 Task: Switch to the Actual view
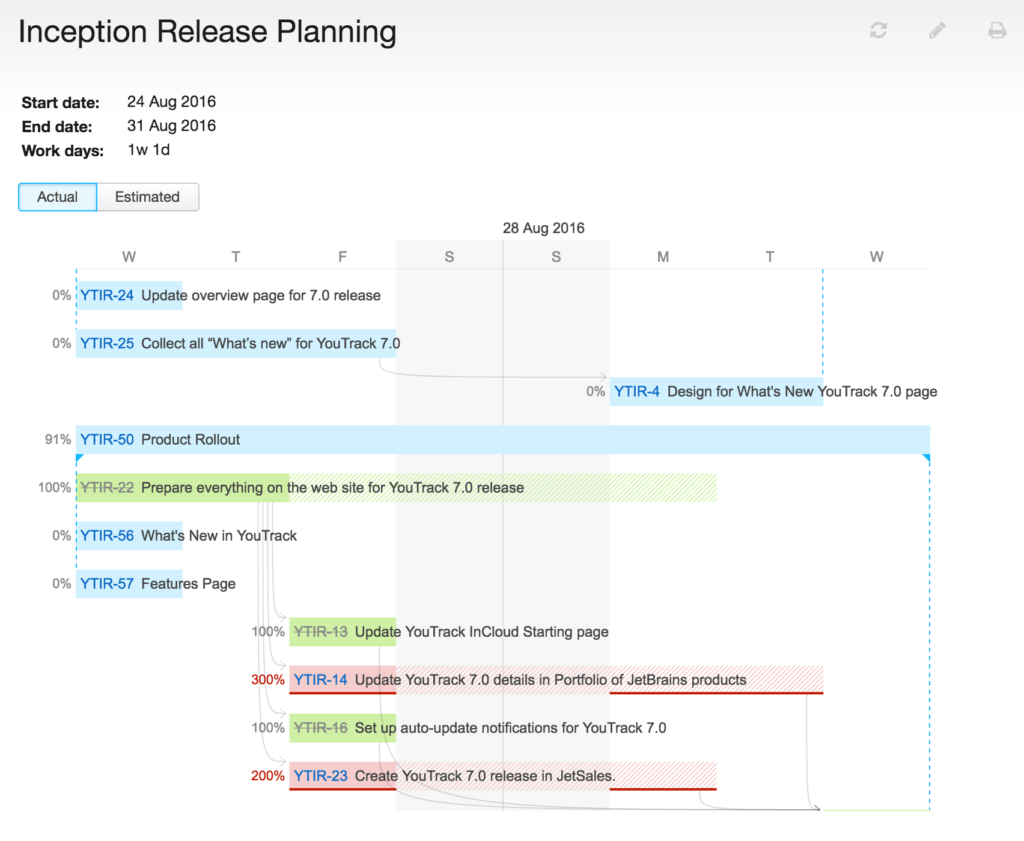point(57,197)
